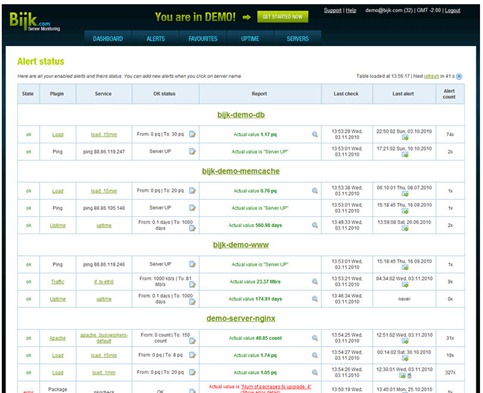Open the Help link

coord(351,10)
